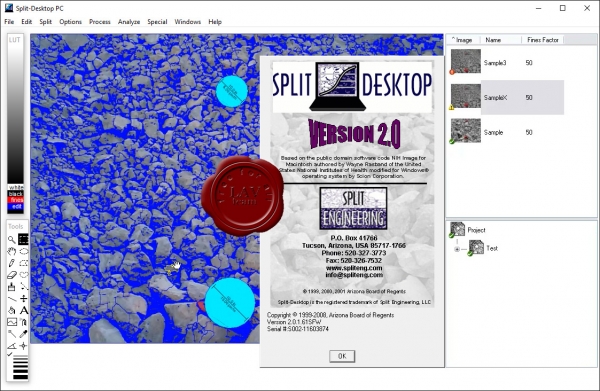Screen dimensions: 600x391
Task: Select the Freehand selection tool
Action: pyautogui.click(x=23, y=275)
